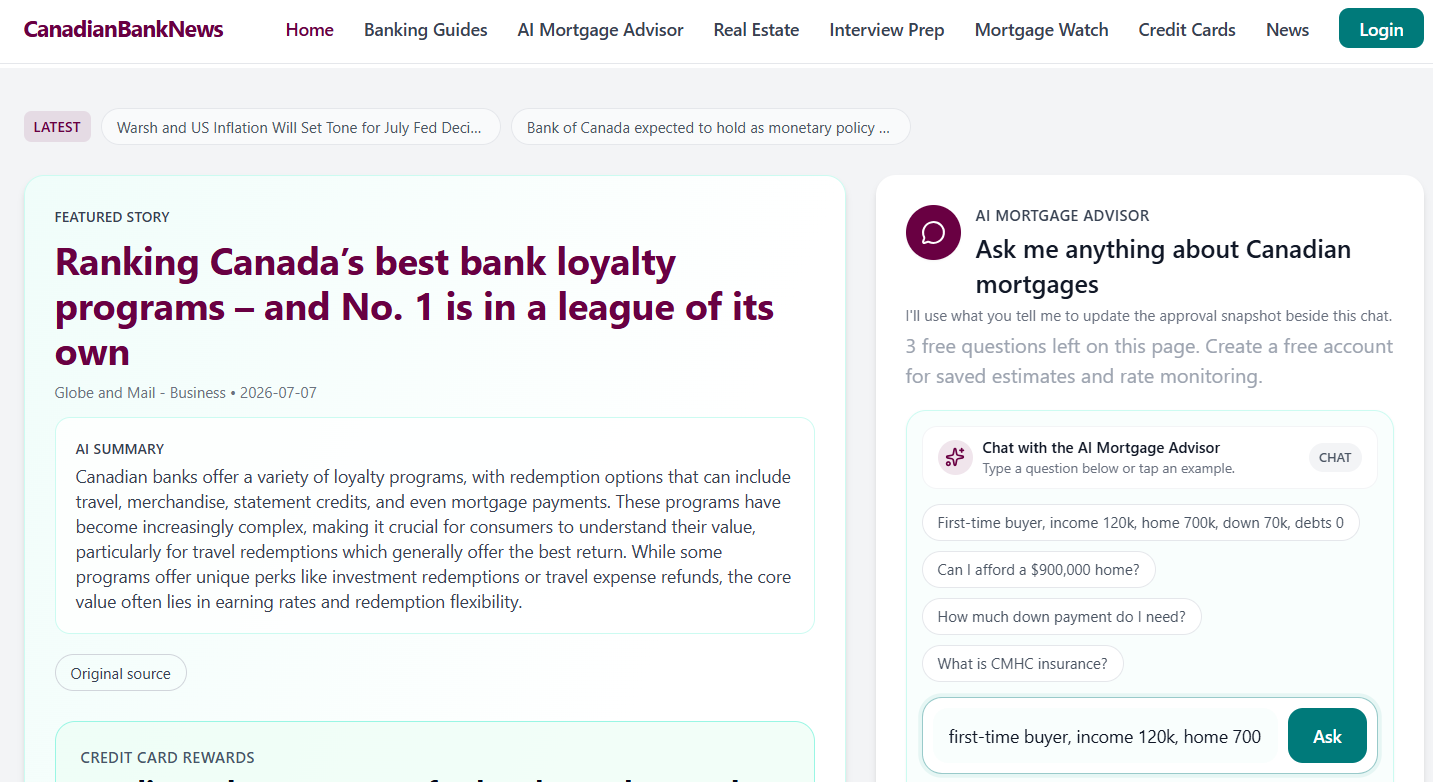This screenshot has height=782, width=1433.
Task: Select Interview Prep in the top navigation
Action: coord(887,30)
